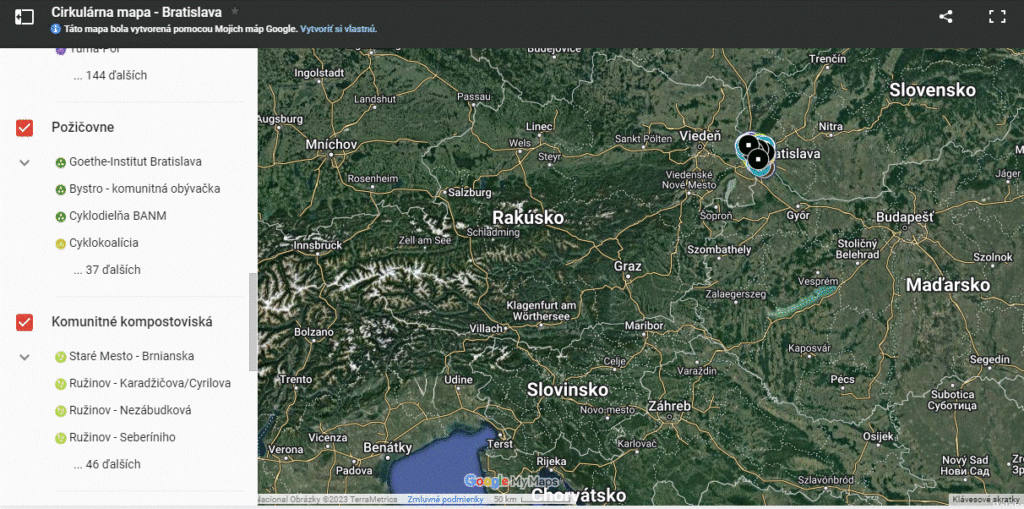1024x509 pixels.
Task: Open Ružinov - Karadžičova/Cyrilova entry
Action: (x=150, y=384)
